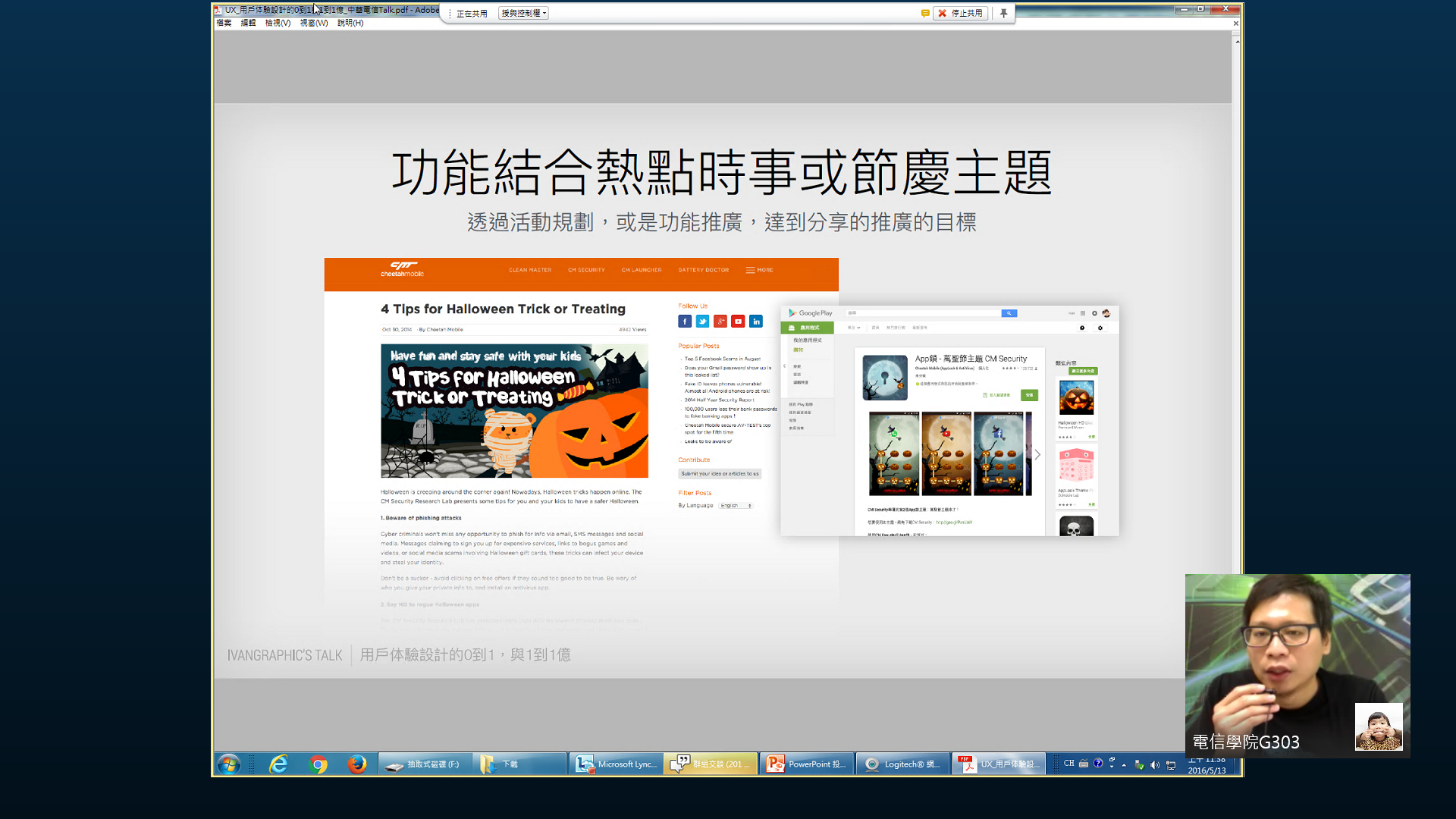
Task: Click the Stop Sharing button (停止共用)
Action: [x=960, y=13]
